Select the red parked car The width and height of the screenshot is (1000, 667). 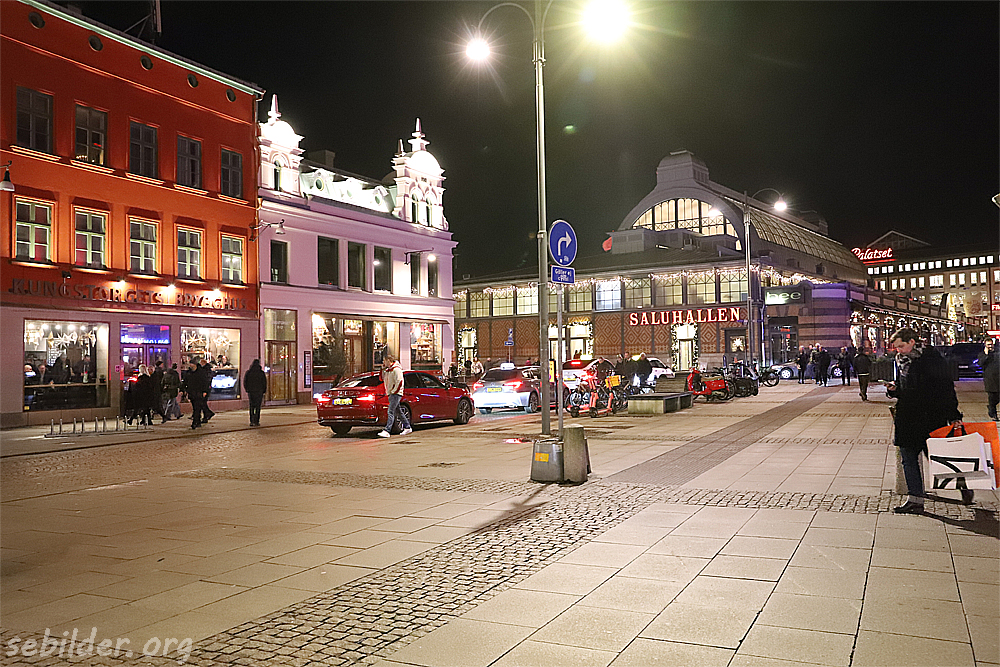[x=395, y=400]
